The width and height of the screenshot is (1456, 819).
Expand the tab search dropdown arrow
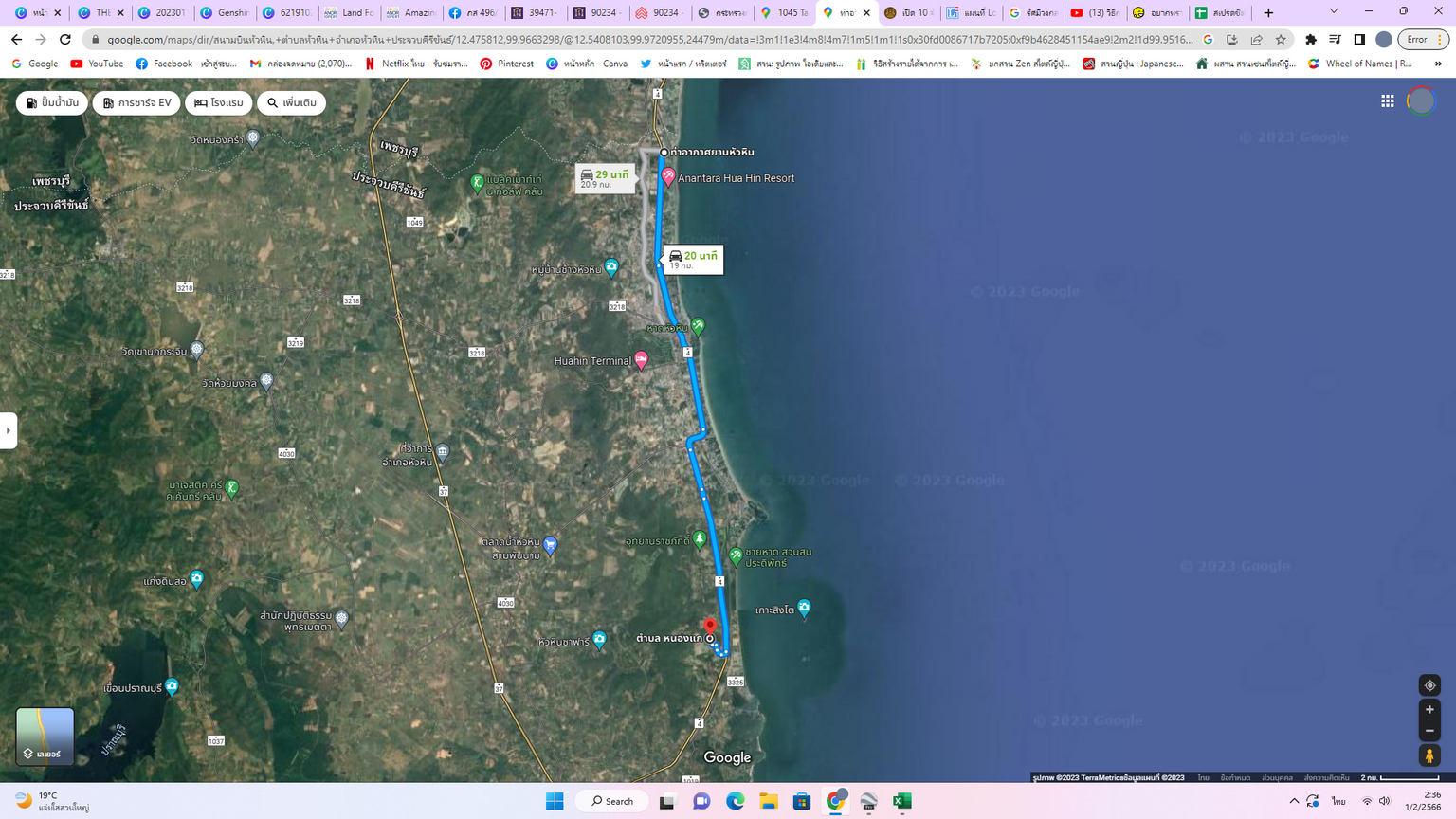point(1334,11)
